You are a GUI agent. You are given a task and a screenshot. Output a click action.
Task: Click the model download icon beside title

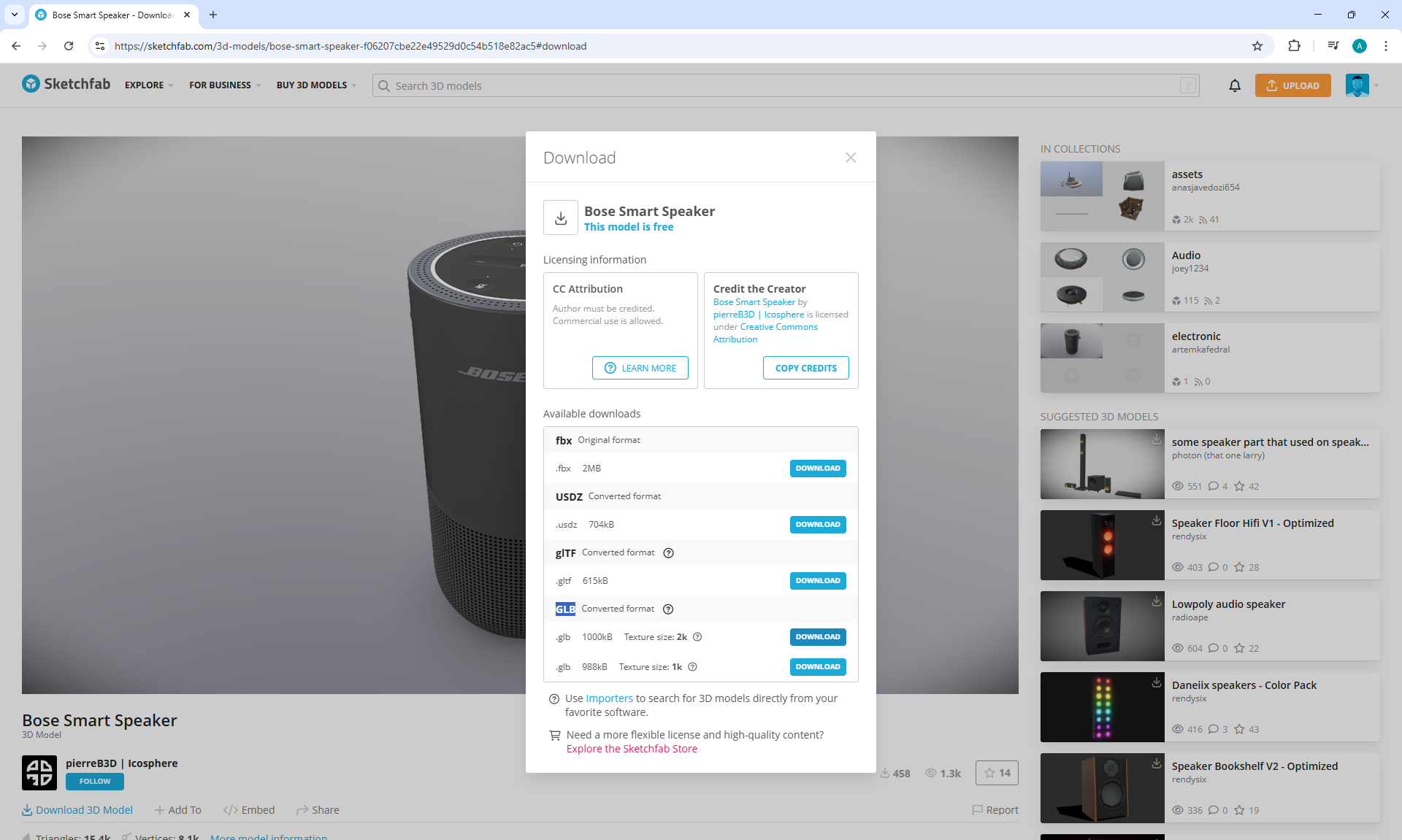click(561, 217)
